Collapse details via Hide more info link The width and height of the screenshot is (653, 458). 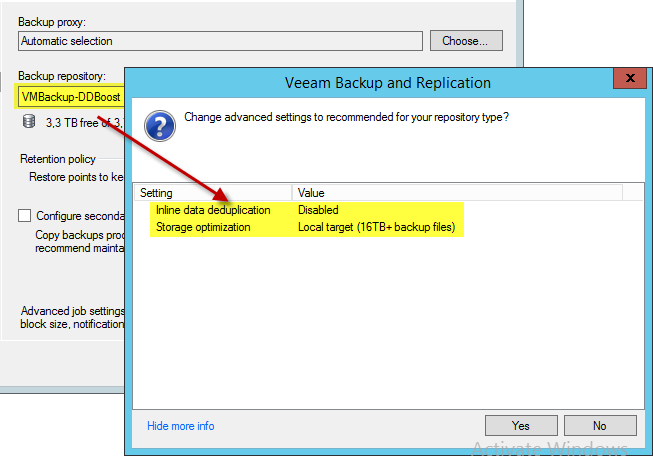180,426
